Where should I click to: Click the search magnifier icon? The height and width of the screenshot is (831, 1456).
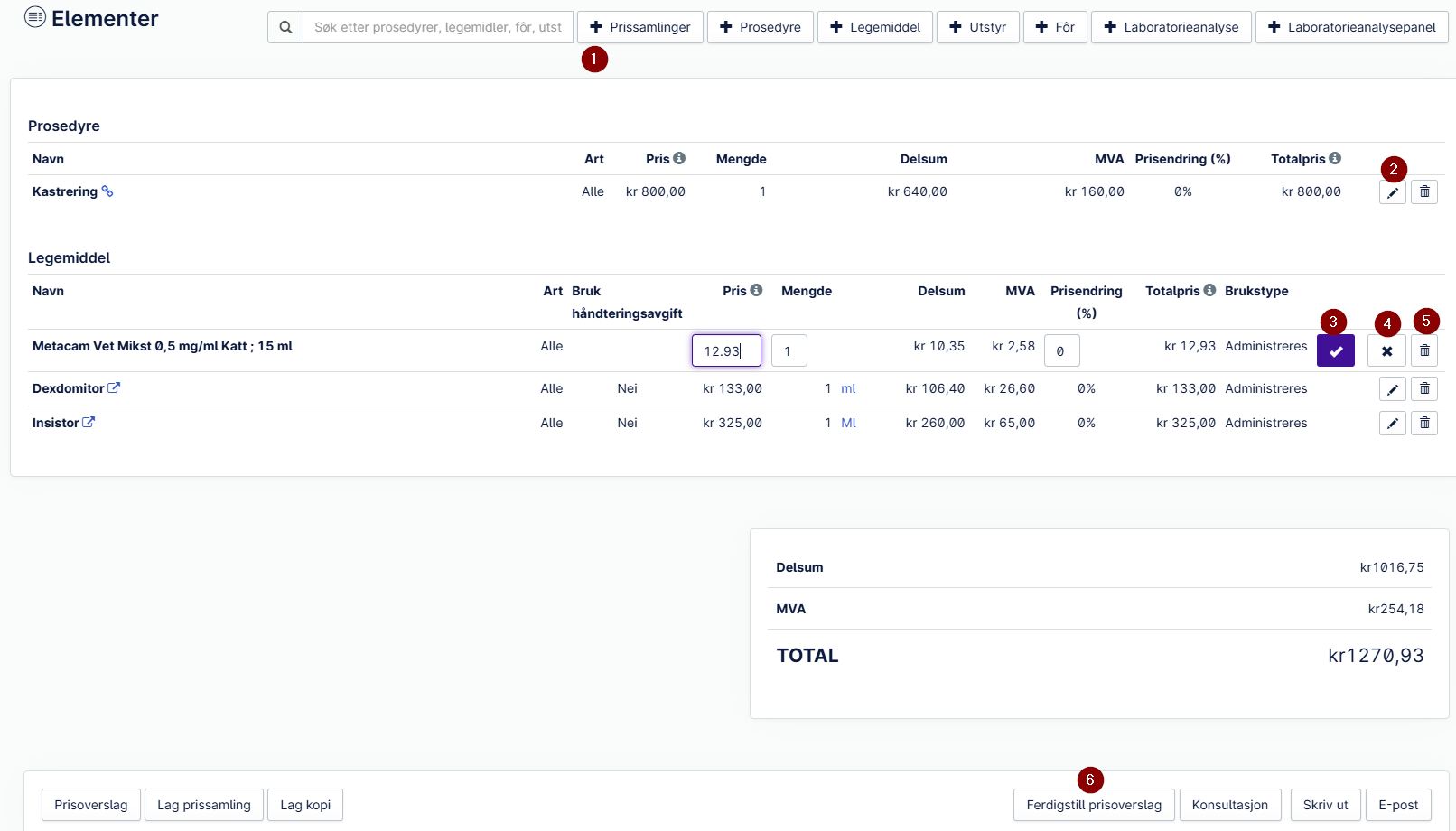[285, 27]
